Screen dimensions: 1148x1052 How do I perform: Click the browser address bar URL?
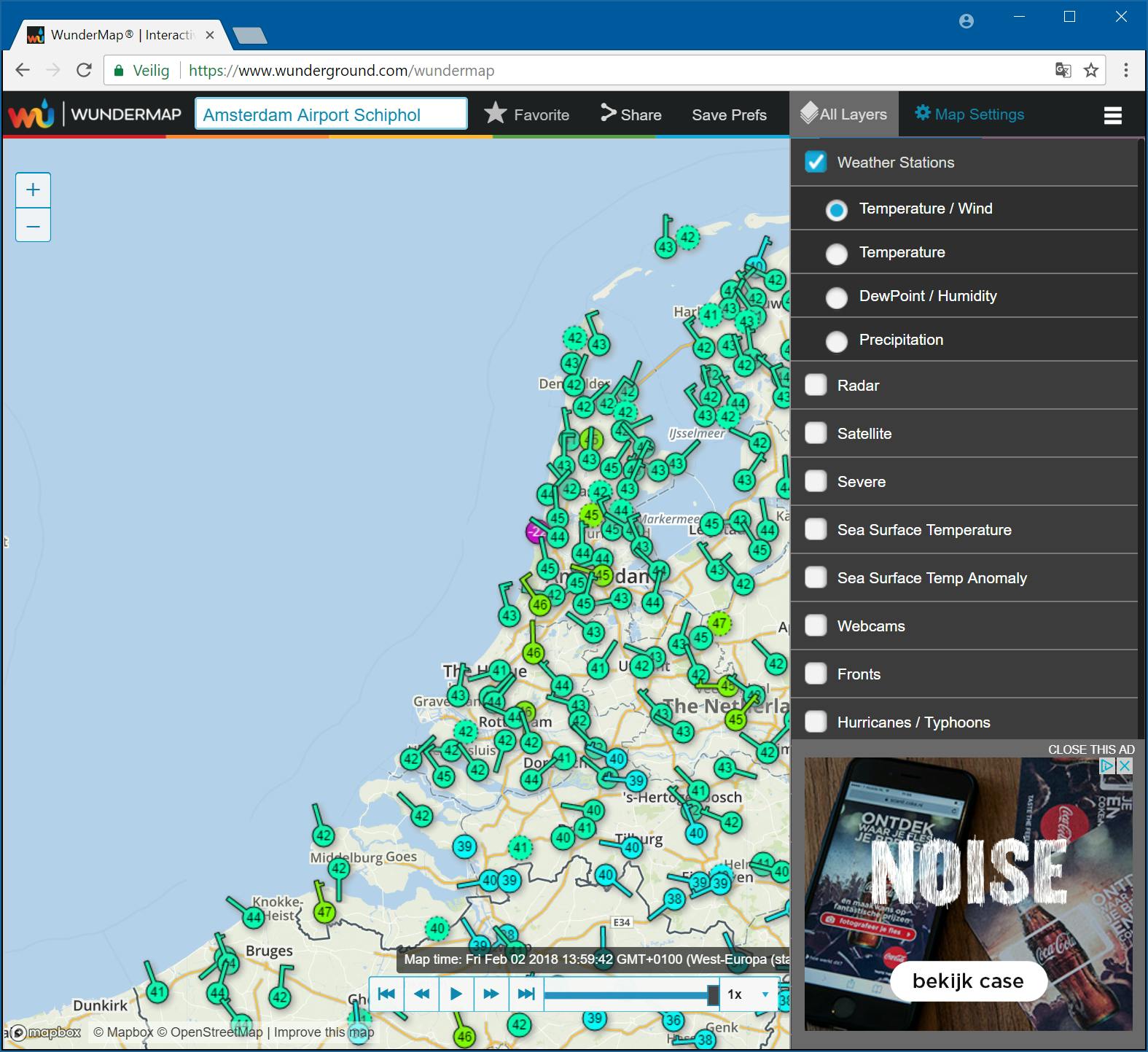341,71
